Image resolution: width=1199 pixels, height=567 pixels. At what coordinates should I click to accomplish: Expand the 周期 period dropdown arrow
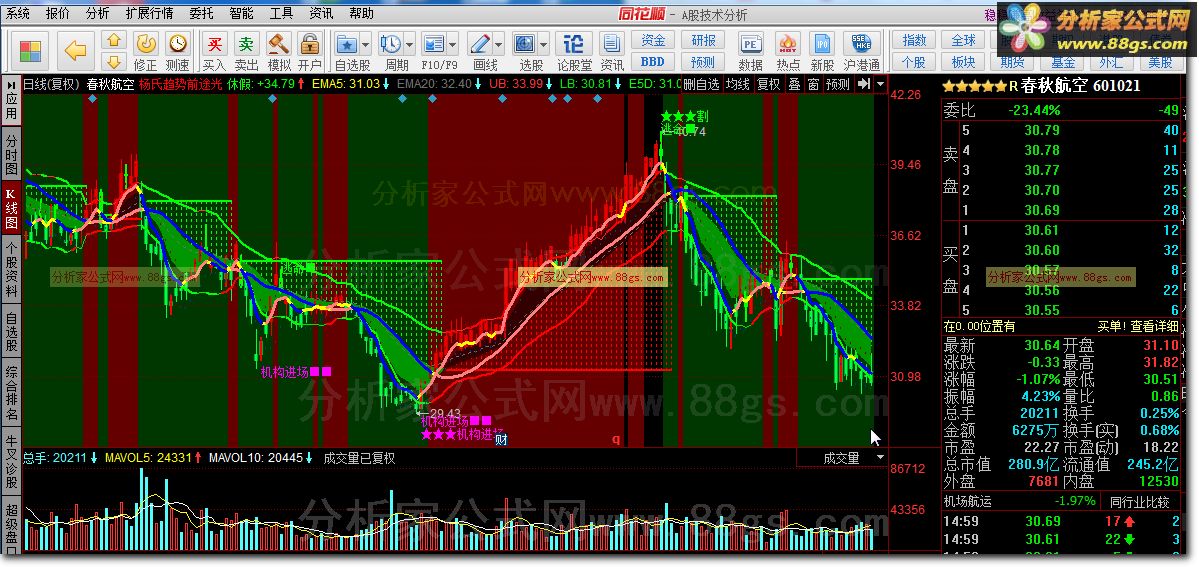[409, 44]
